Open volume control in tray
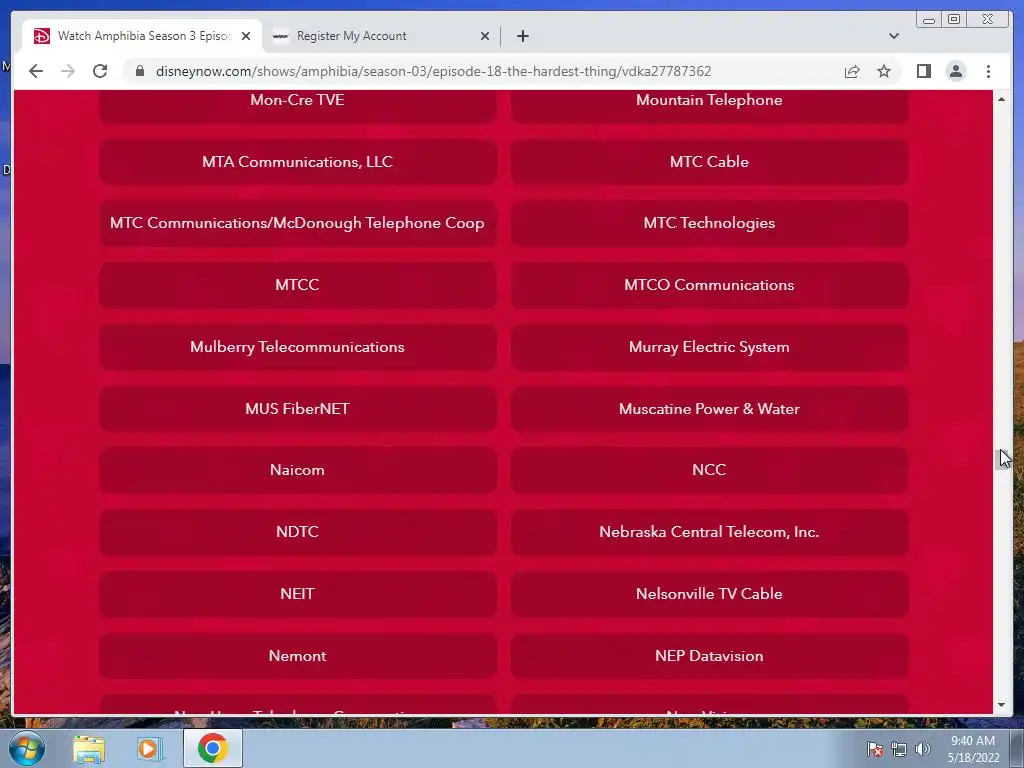Viewport: 1024px width, 768px height. [x=922, y=749]
